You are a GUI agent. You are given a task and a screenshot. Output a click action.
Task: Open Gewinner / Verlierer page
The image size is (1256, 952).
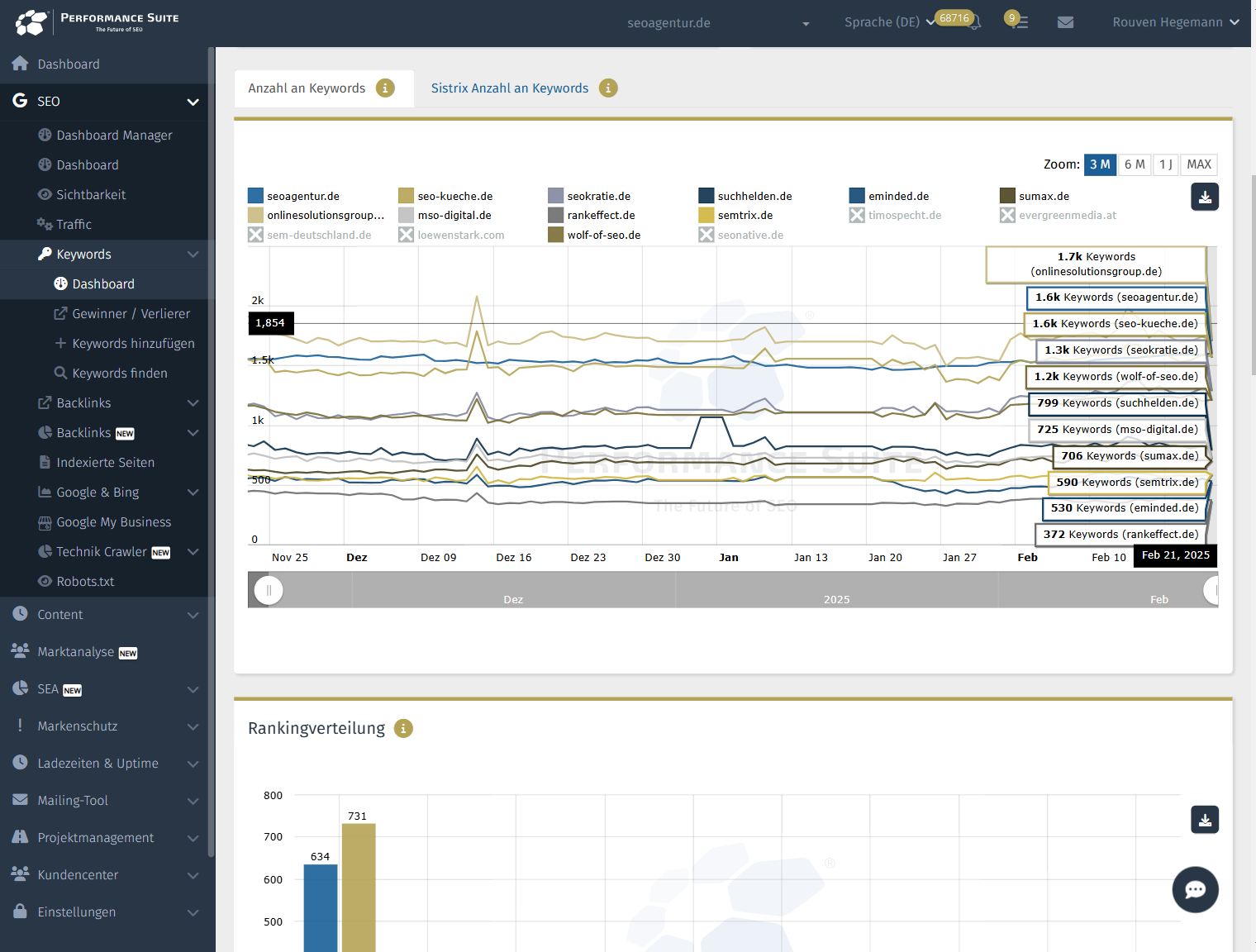click(x=122, y=313)
